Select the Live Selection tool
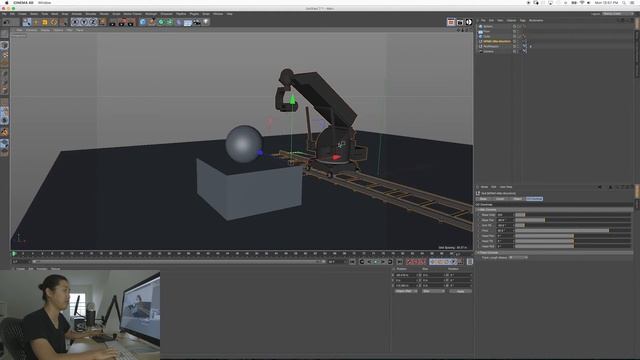 point(27,22)
